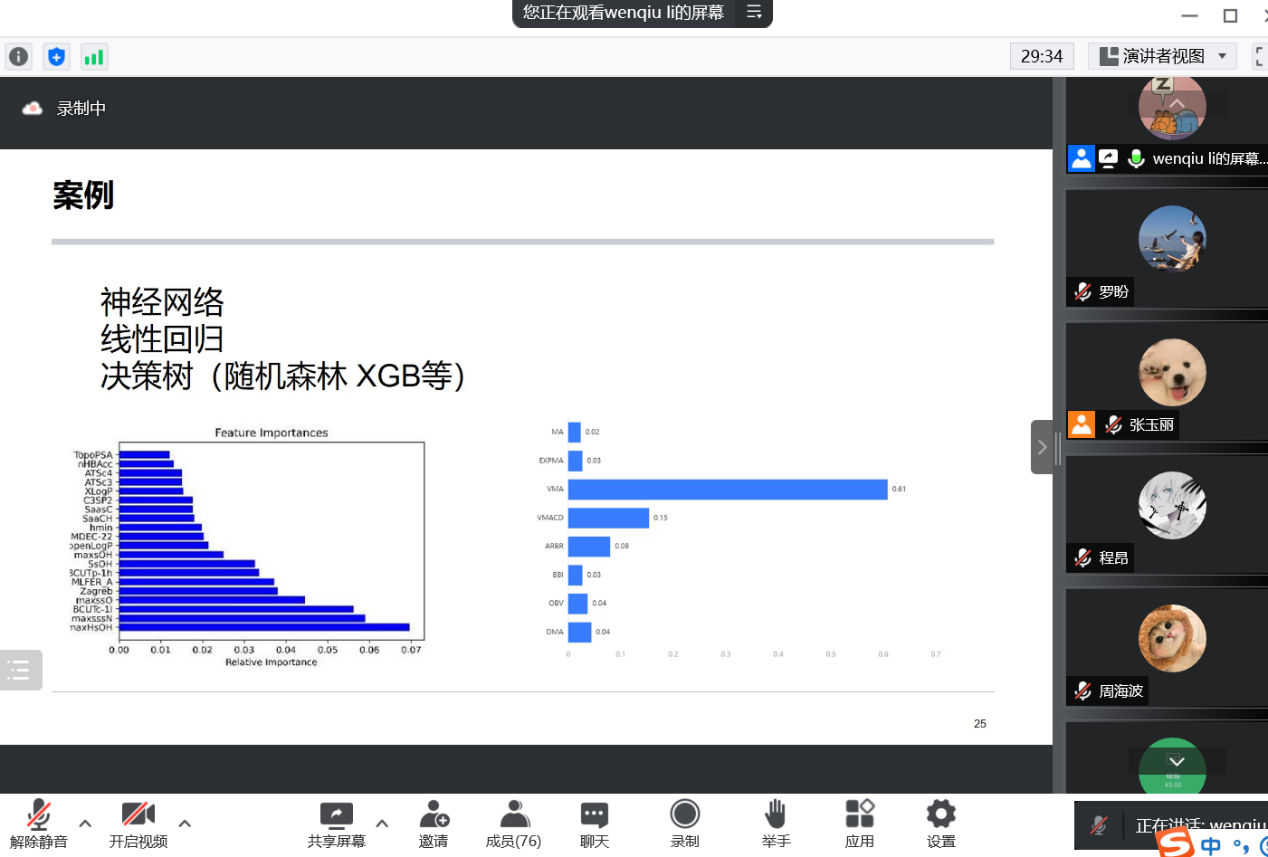Collapse the participant video side panel
1268x857 pixels.
click(1041, 447)
